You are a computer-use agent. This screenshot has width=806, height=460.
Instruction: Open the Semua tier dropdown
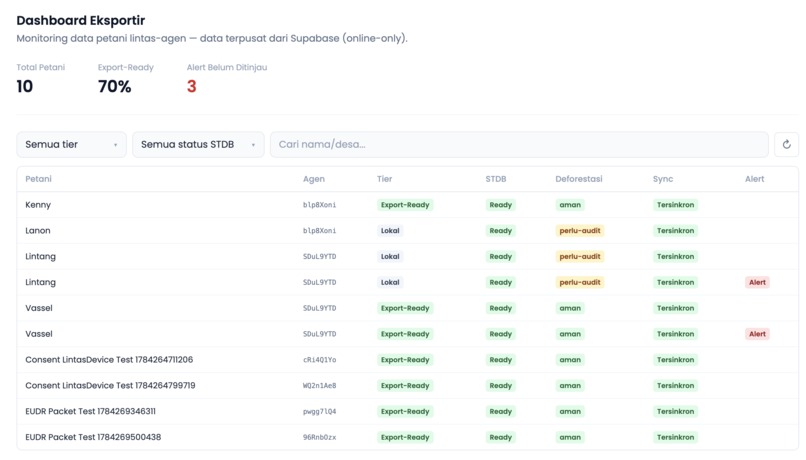tap(71, 144)
